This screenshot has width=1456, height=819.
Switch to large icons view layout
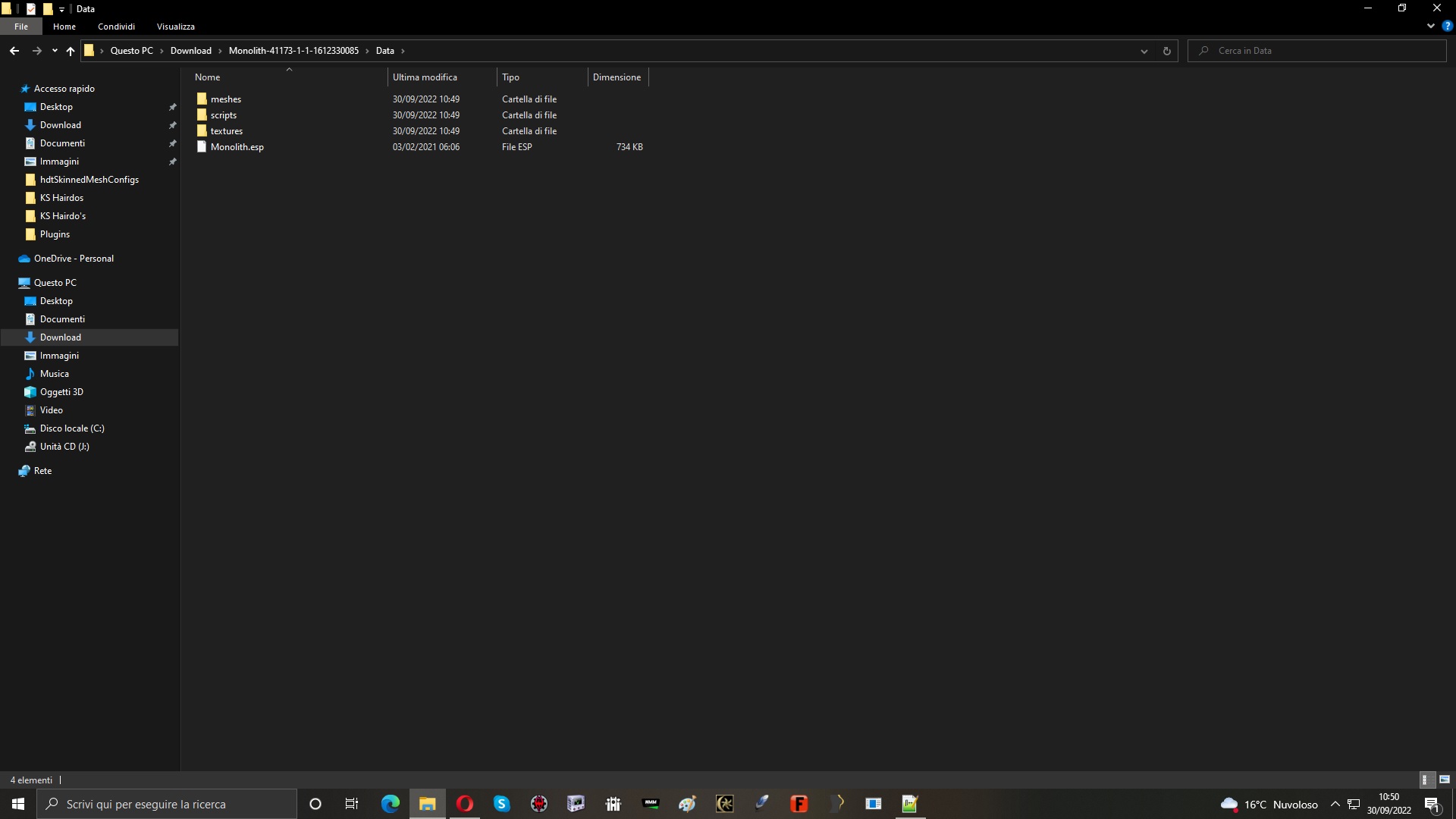1445,780
